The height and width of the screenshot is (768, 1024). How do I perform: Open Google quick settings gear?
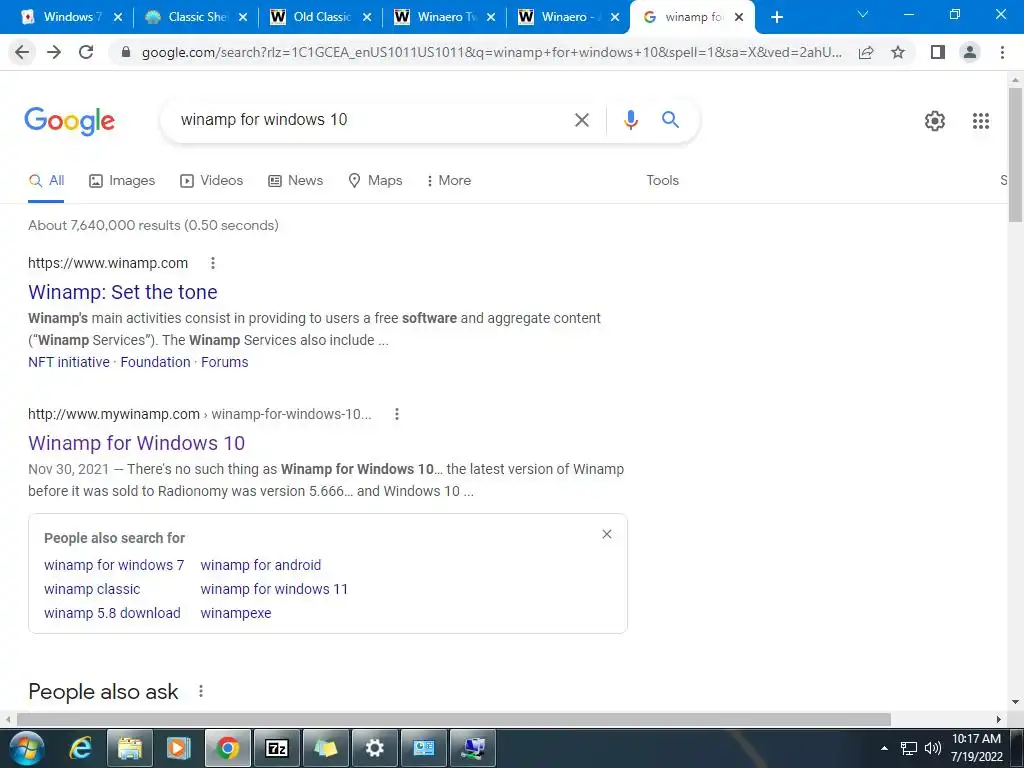pyautogui.click(x=935, y=121)
